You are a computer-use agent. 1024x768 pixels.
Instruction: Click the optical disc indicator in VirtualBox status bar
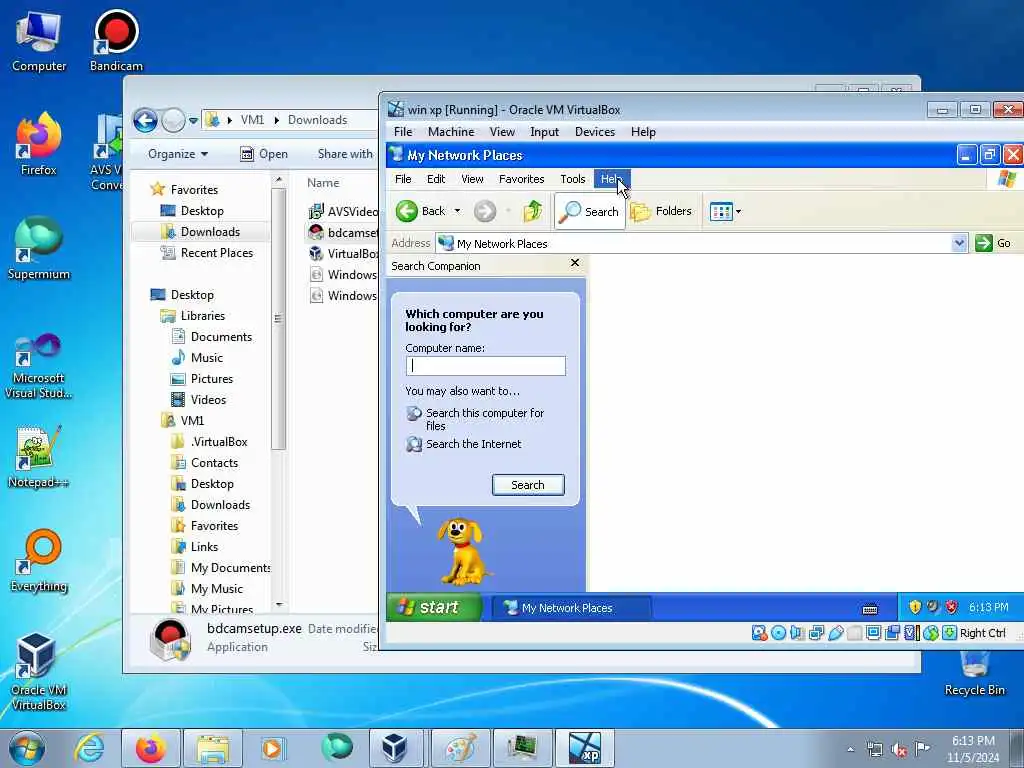(x=778, y=632)
